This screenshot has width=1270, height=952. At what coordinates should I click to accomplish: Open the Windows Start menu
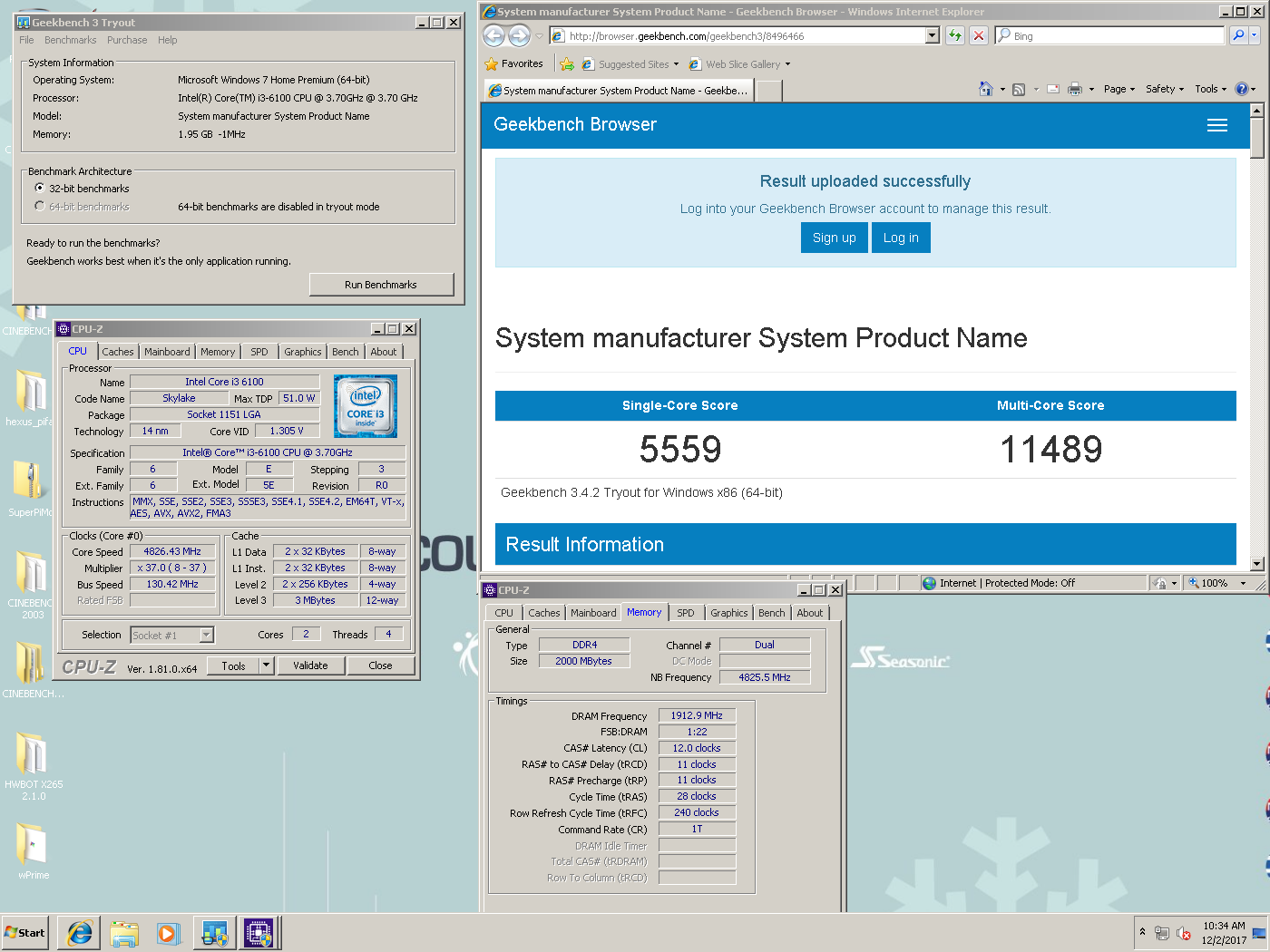click(x=24, y=932)
